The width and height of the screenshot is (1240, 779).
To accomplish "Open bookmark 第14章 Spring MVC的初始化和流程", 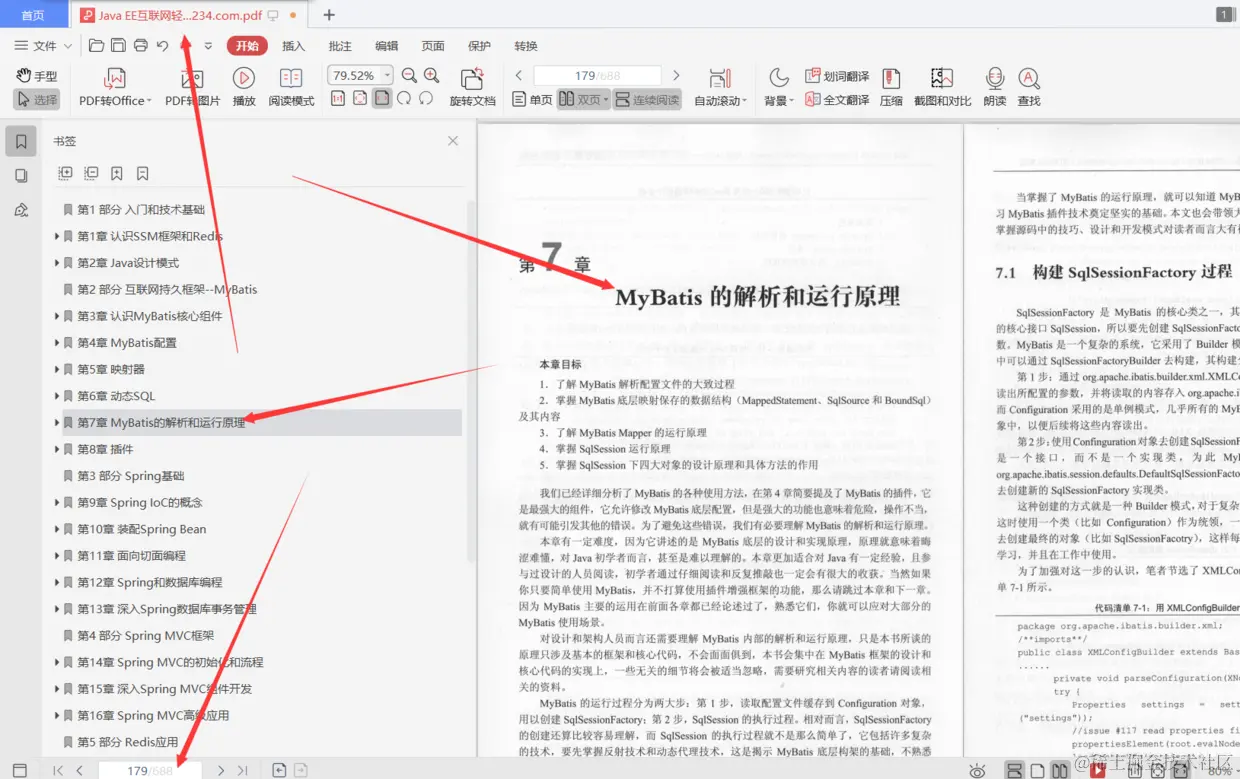I will point(170,662).
